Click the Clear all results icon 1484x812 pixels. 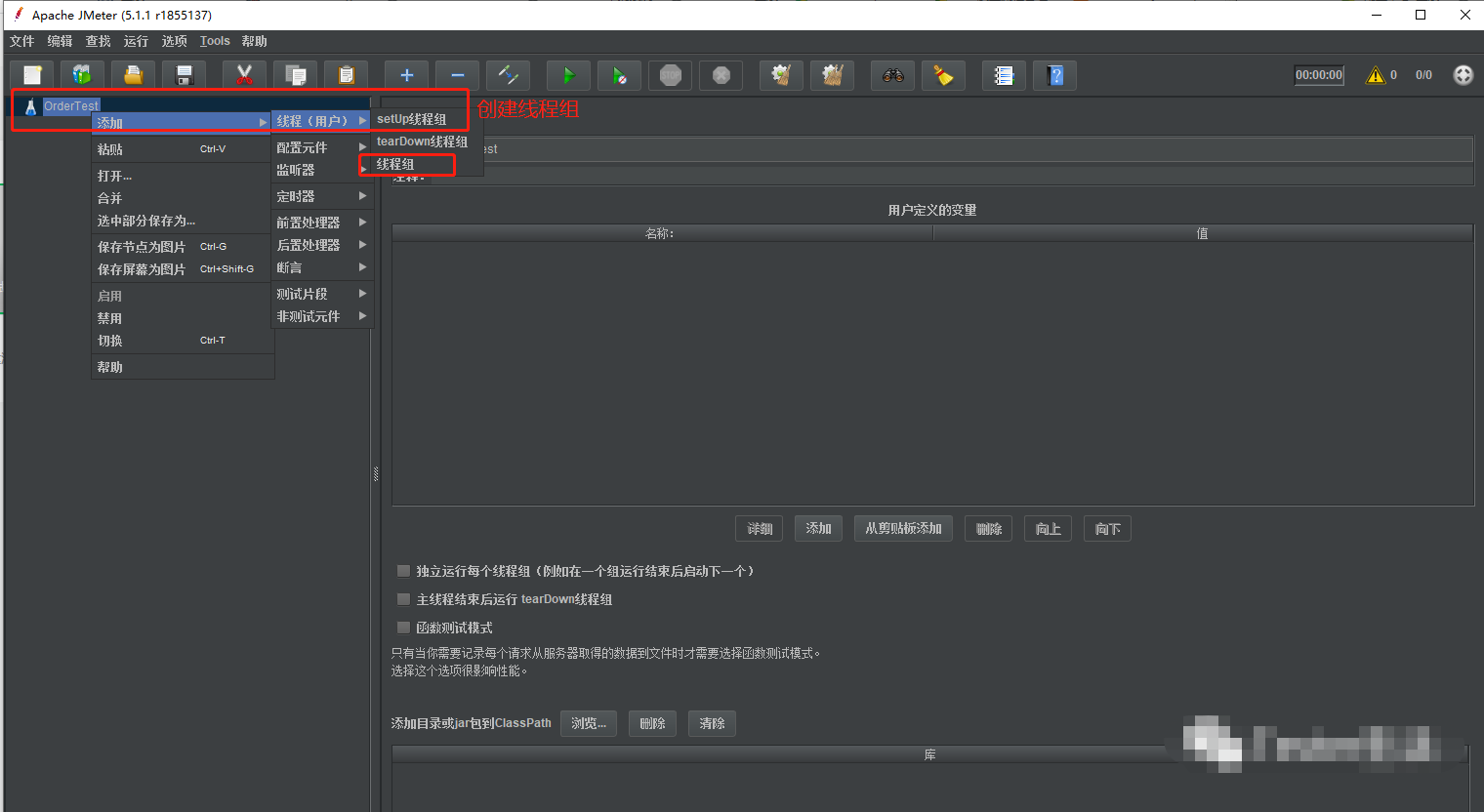(x=833, y=75)
